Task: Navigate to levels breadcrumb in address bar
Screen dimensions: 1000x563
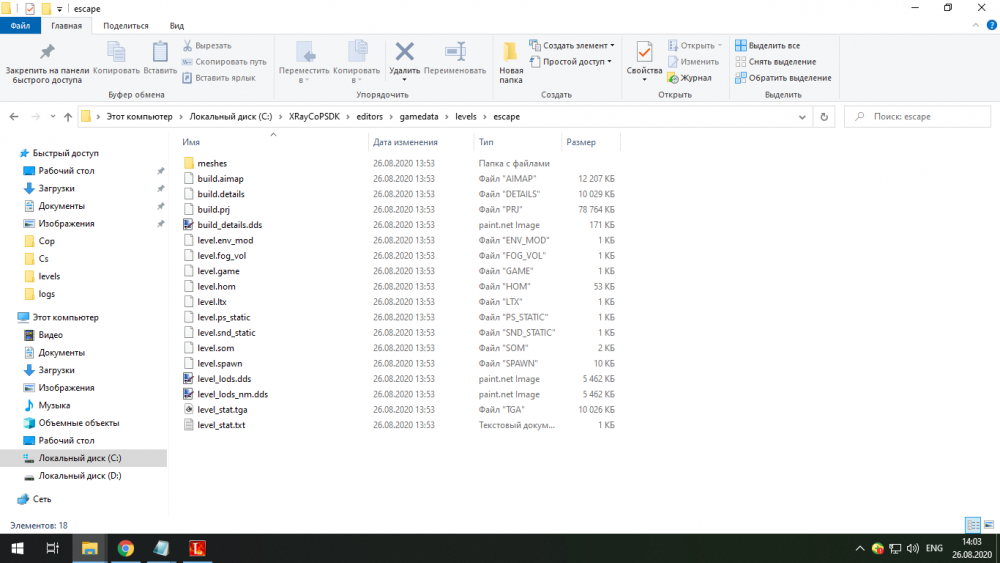Action: pos(466,117)
